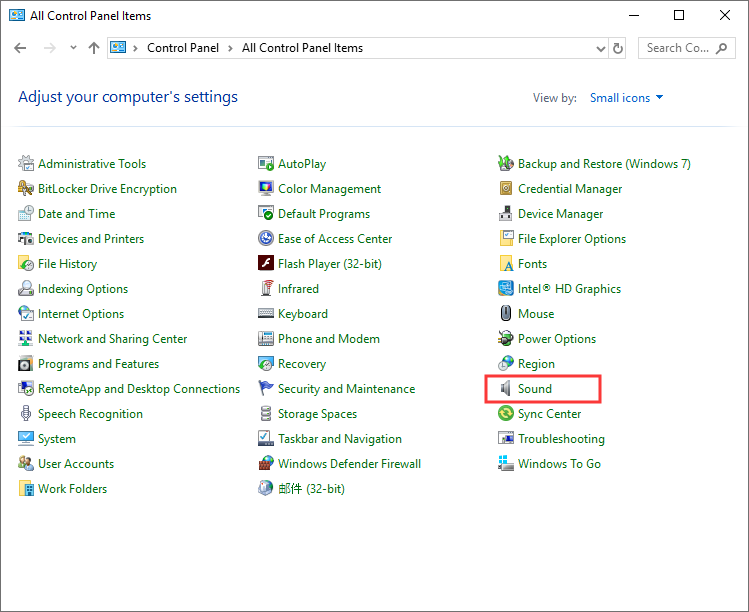
Task: Click the Device Manager icon
Action: (506, 214)
